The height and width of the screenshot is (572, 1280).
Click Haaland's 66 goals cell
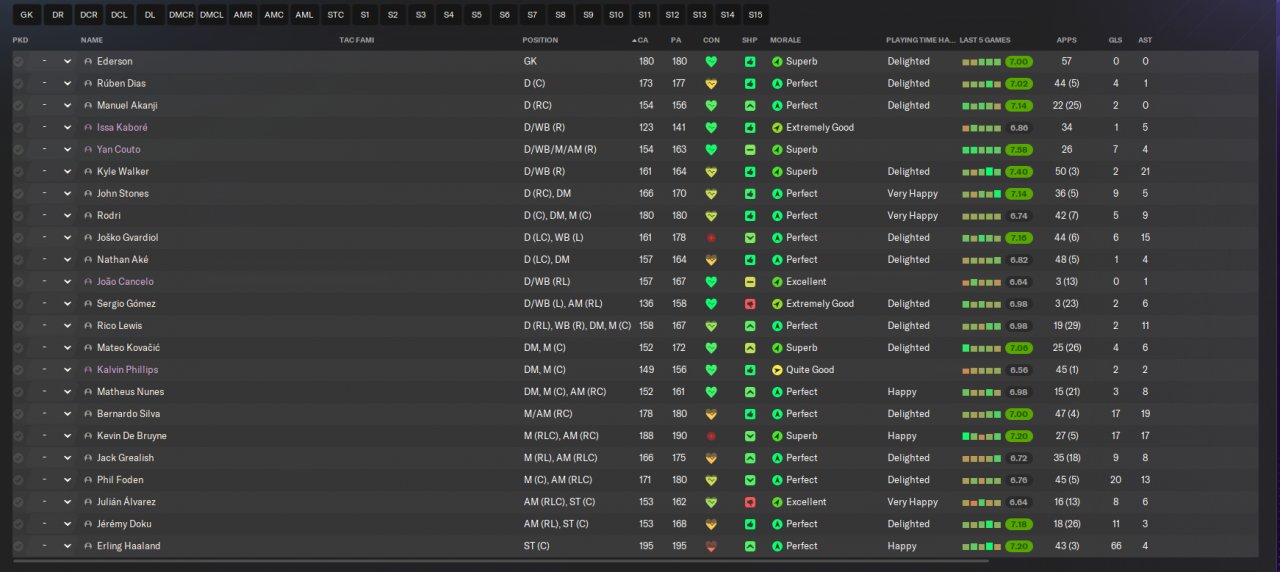(x=1115, y=546)
